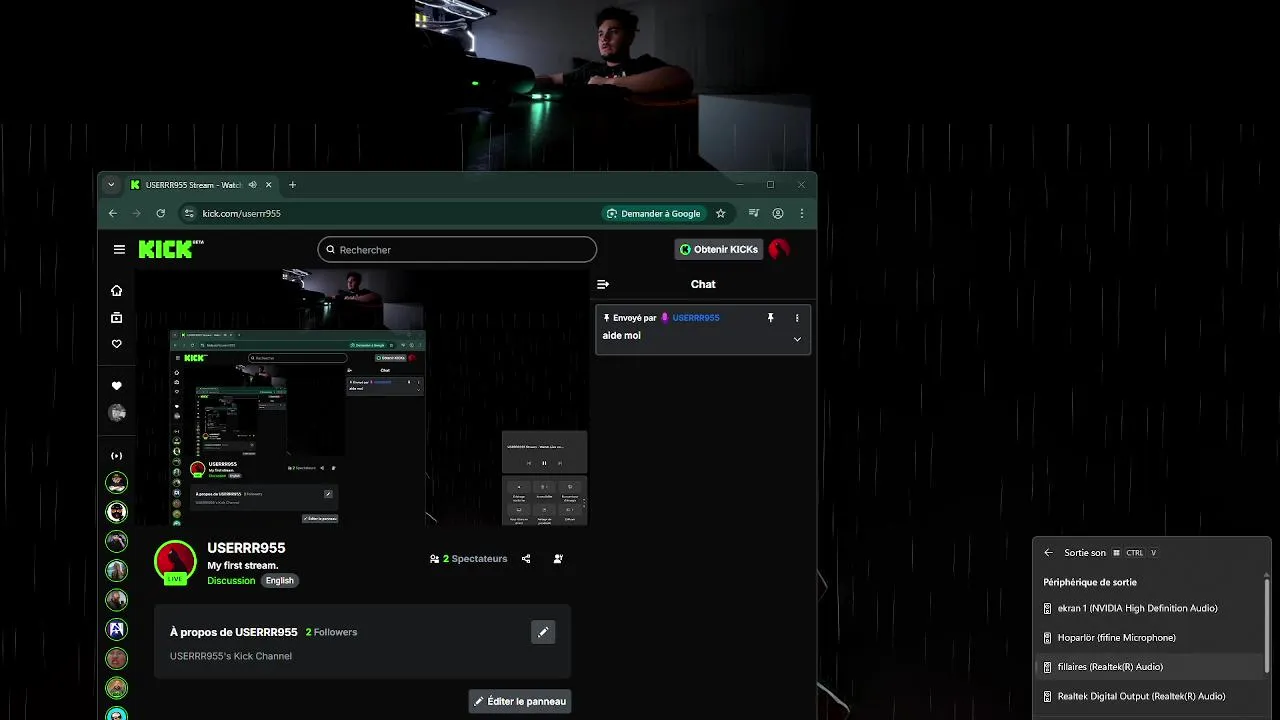The width and height of the screenshot is (1280, 720).
Task: Click the filled white heart sidebar icon
Action: click(116, 386)
